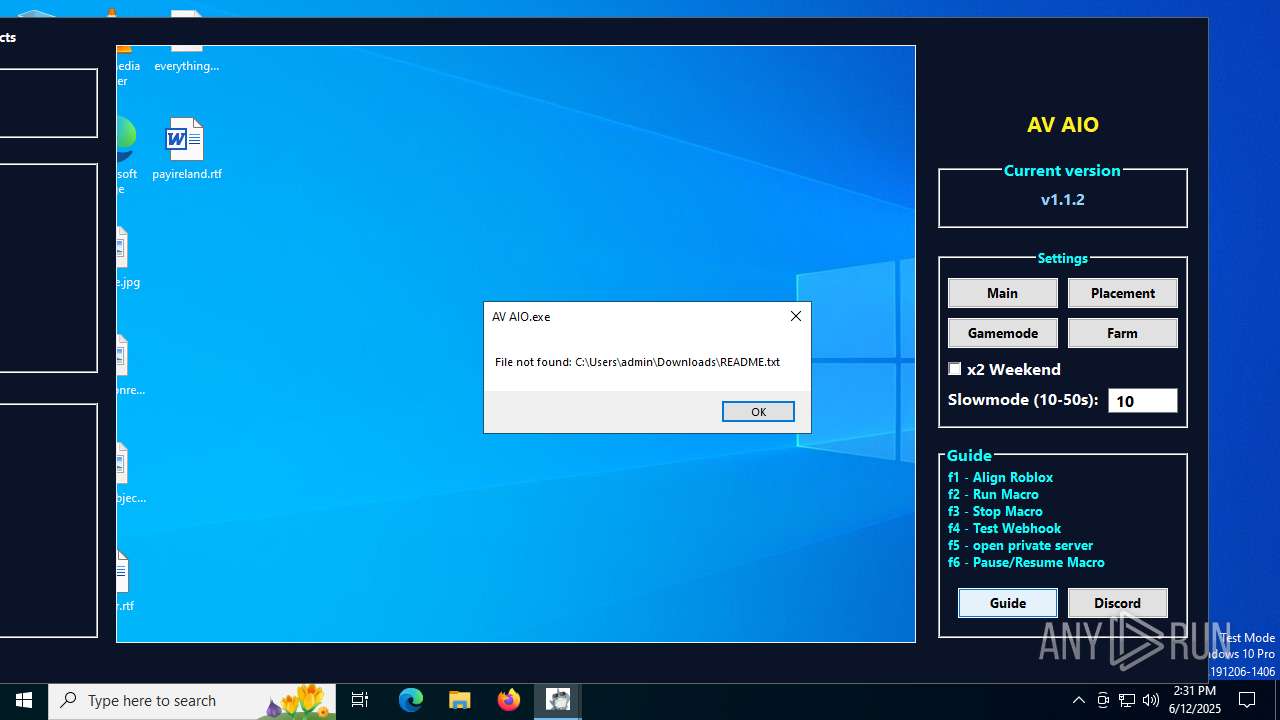Click the taskbar clock showing 2:31 PM

click(x=1195, y=700)
